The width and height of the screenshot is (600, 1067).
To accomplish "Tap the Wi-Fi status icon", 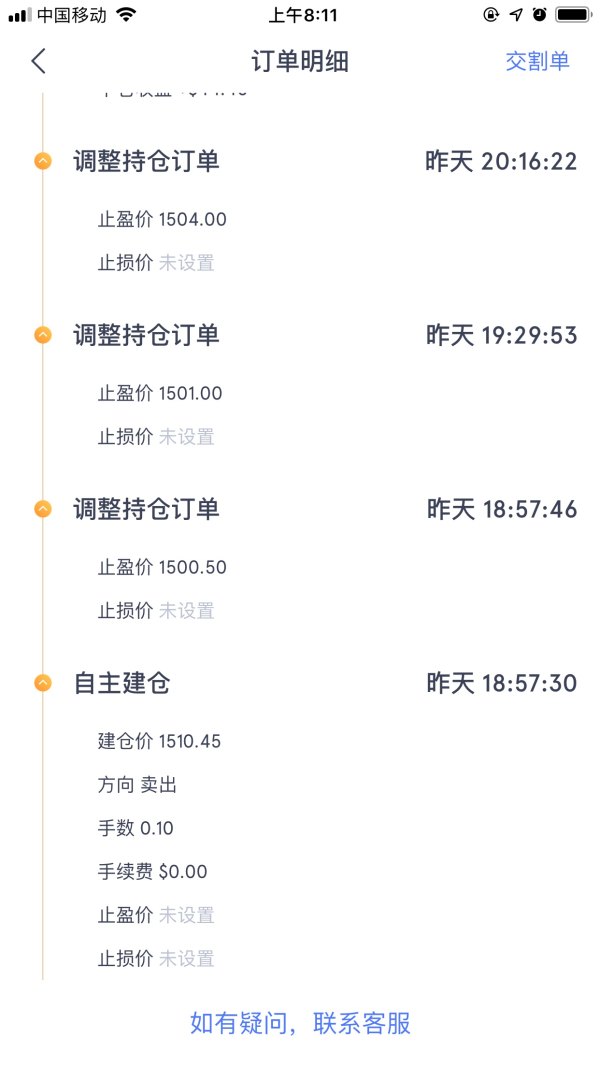I will [x=126, y=15].
